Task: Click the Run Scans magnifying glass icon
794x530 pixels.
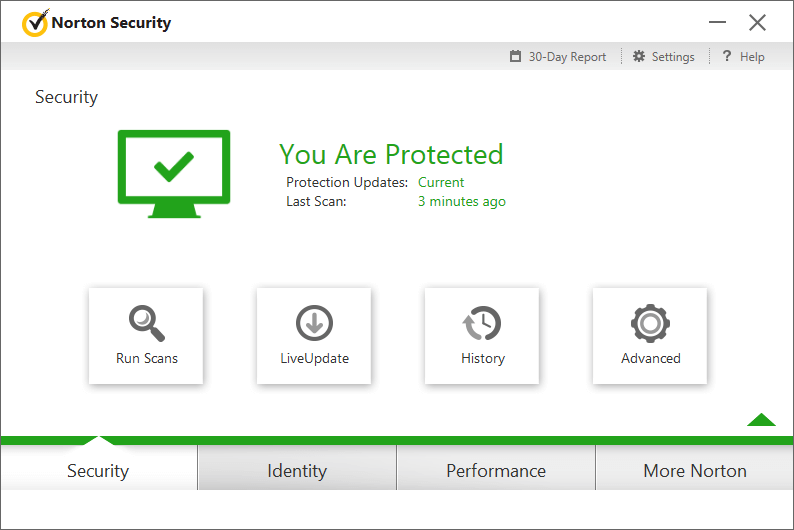Action: tap(146, 324)
